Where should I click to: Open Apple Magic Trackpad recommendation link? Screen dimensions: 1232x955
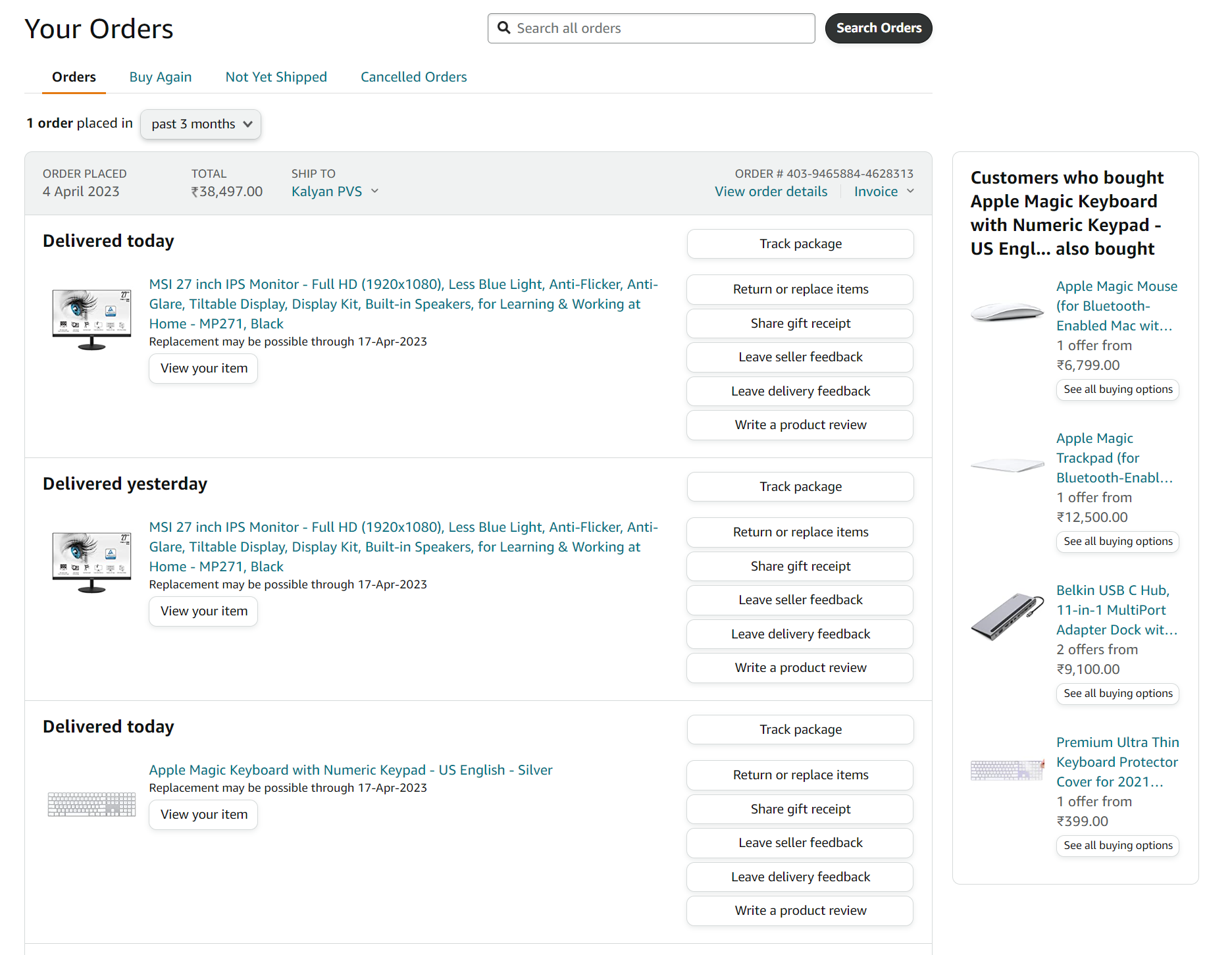1114,458
